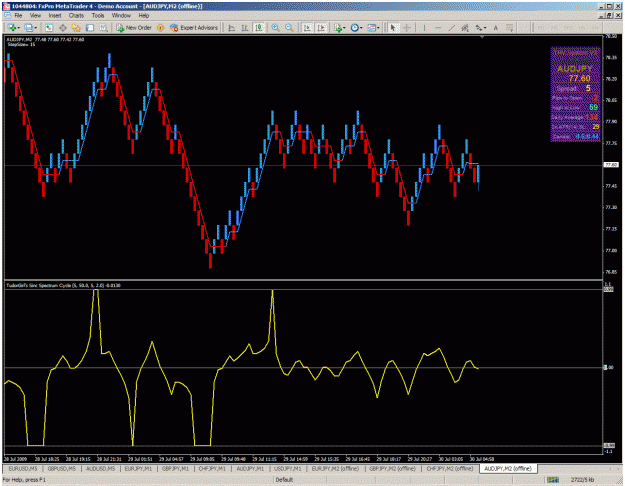Image resolution: width=625 pixels, height=486 pixels.
Task: Open the File menu
Action: pos(18,16)
